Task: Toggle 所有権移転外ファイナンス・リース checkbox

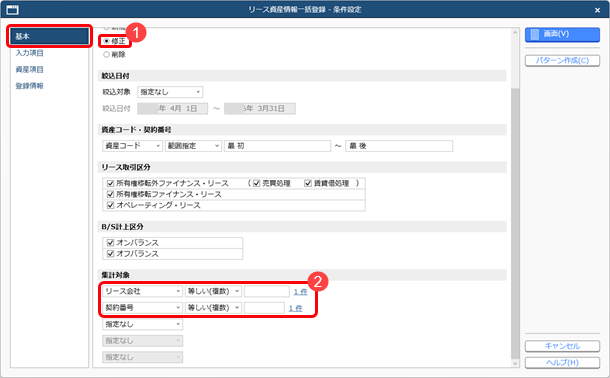Action: 110,183
